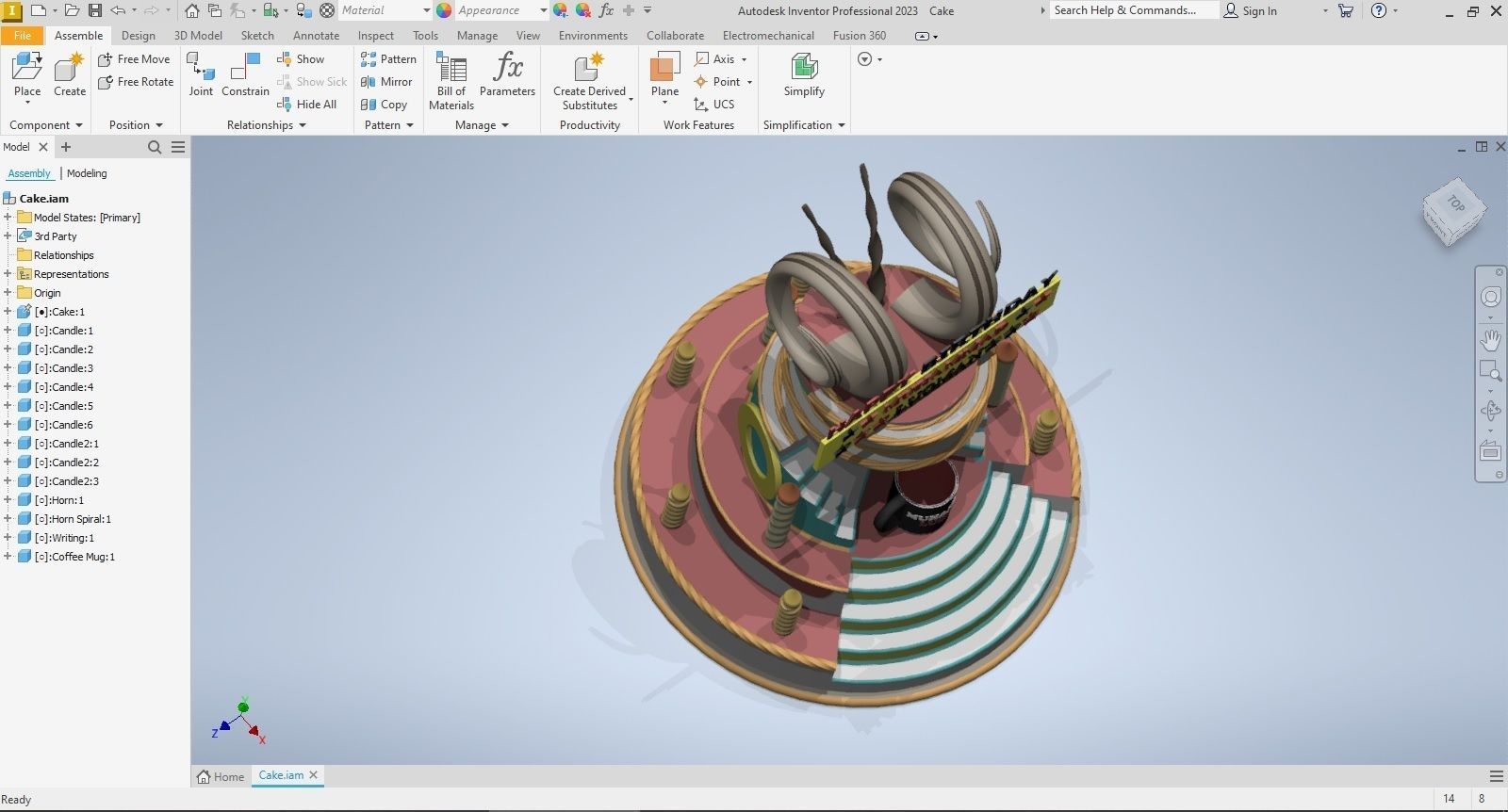
Task: Choose the Copy component tool
Action: 384,105
